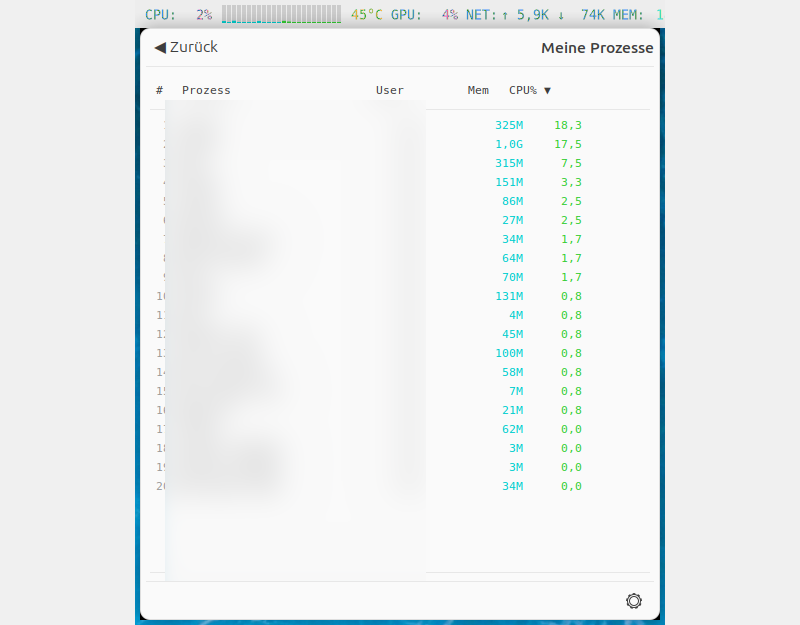
Task: Go back using the Zurück button
Action: pyautogui.click(x=186, y=47)
